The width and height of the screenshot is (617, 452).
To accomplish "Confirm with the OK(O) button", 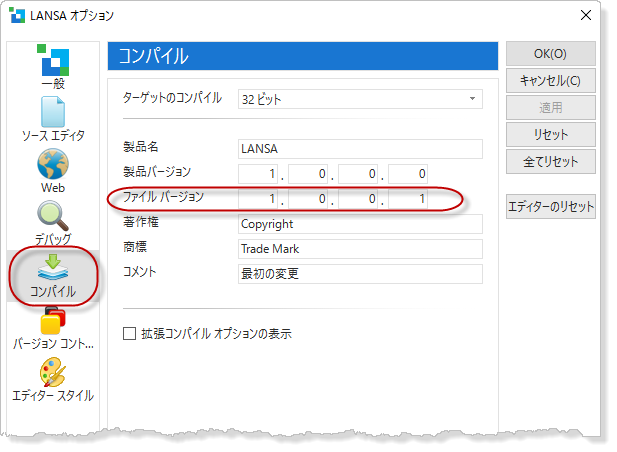I will 550,54.
